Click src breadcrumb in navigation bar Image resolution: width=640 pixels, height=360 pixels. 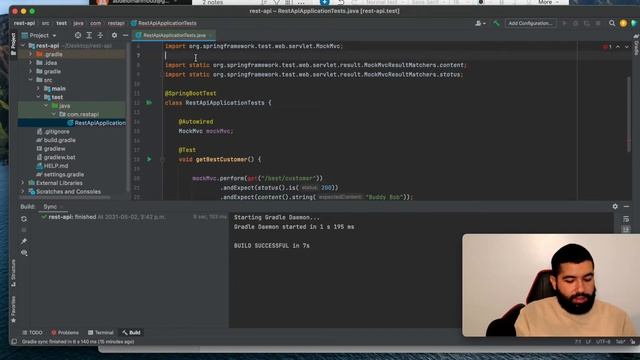(45, 23)
